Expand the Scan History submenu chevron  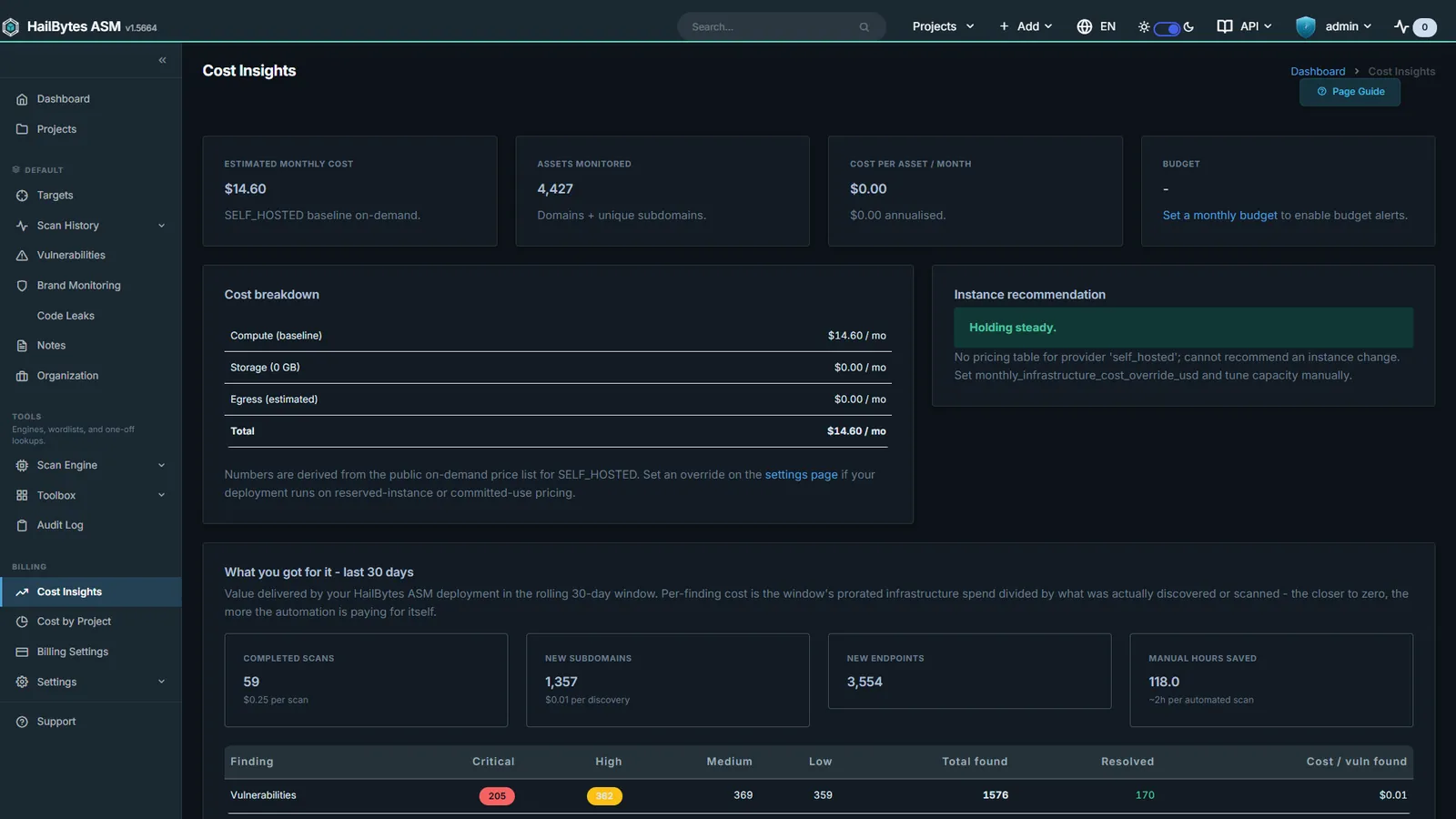coord(161,226)
